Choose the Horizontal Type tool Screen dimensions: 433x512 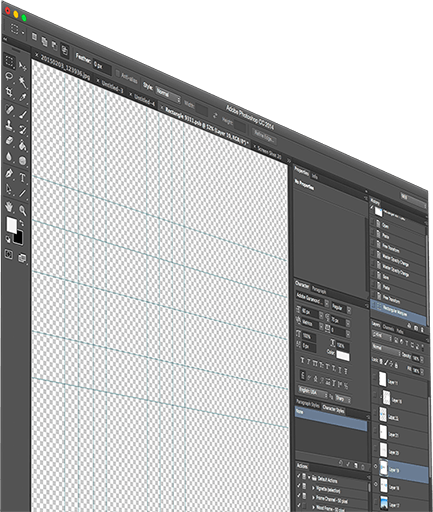click(22, 178)
